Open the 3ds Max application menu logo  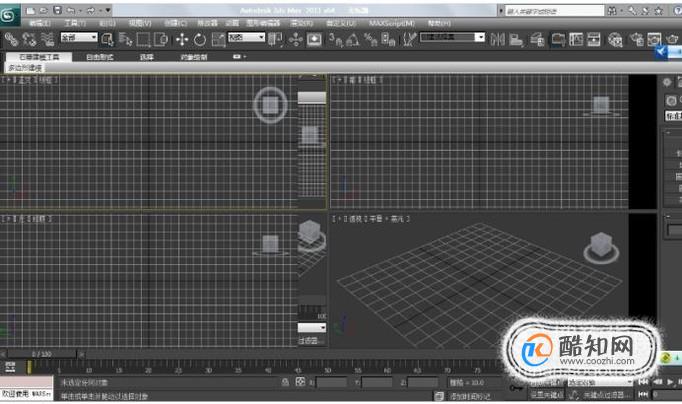coord(9,15)
